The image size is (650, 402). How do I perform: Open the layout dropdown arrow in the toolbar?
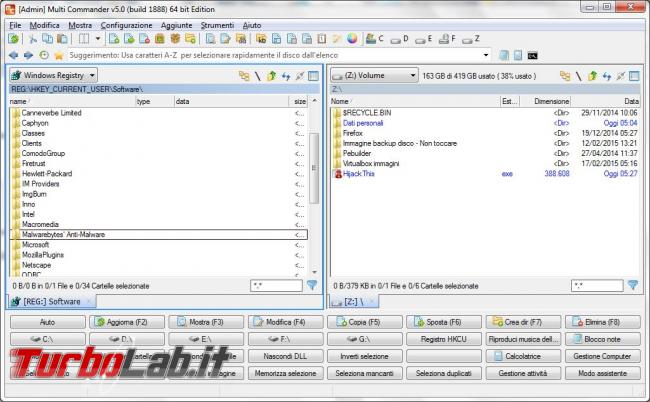point(98,39)
